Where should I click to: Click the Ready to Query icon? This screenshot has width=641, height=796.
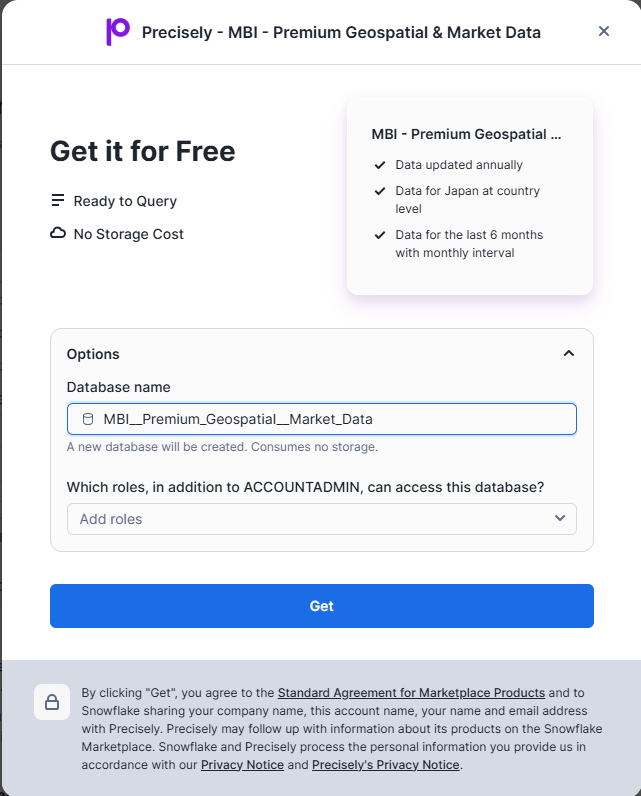pos(58,201)
